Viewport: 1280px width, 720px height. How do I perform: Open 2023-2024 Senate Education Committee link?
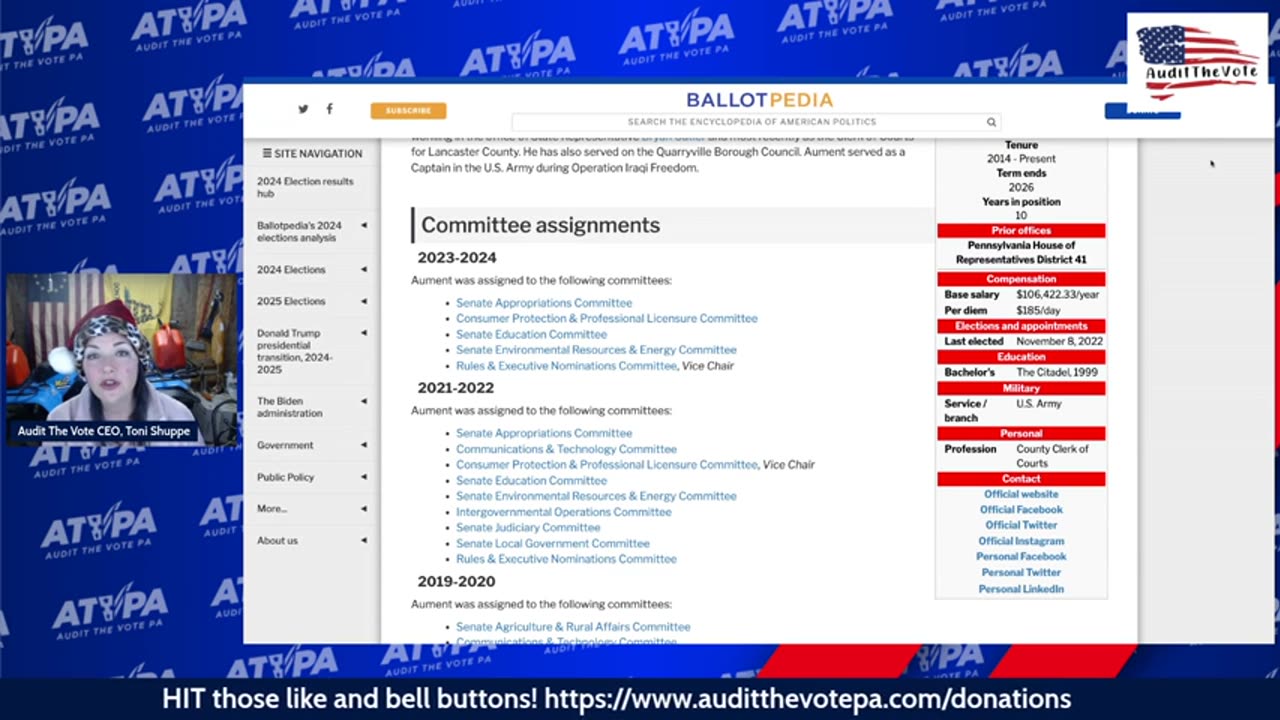coord(531,334)
